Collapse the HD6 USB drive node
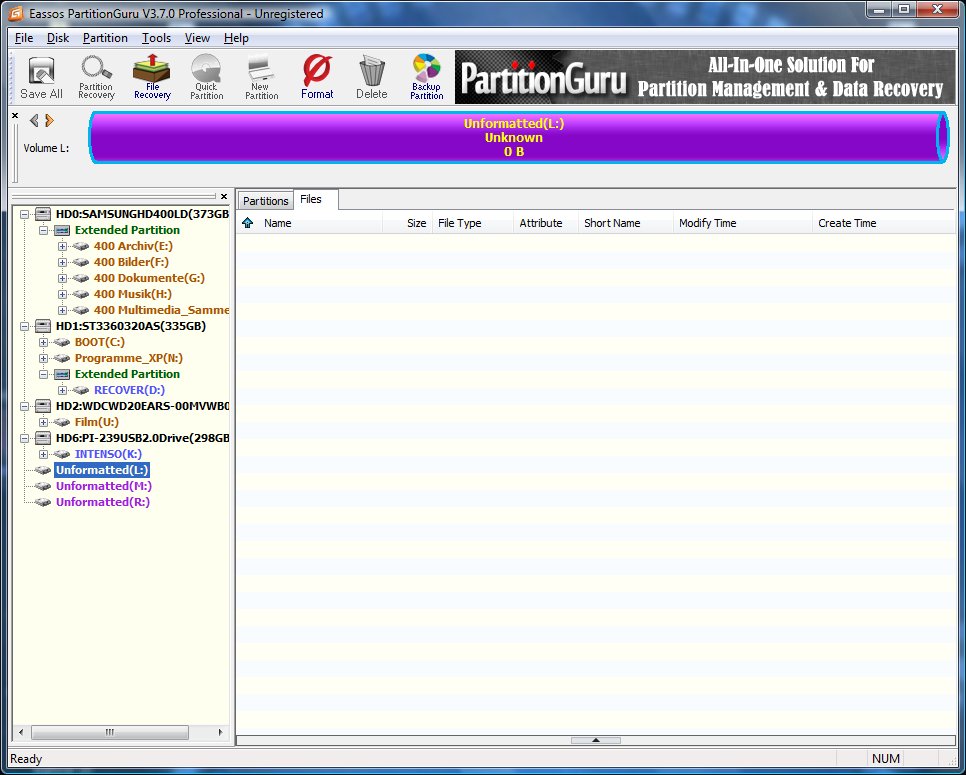The height and width of the screenshot is (775, 966). (x=25, y=439)
